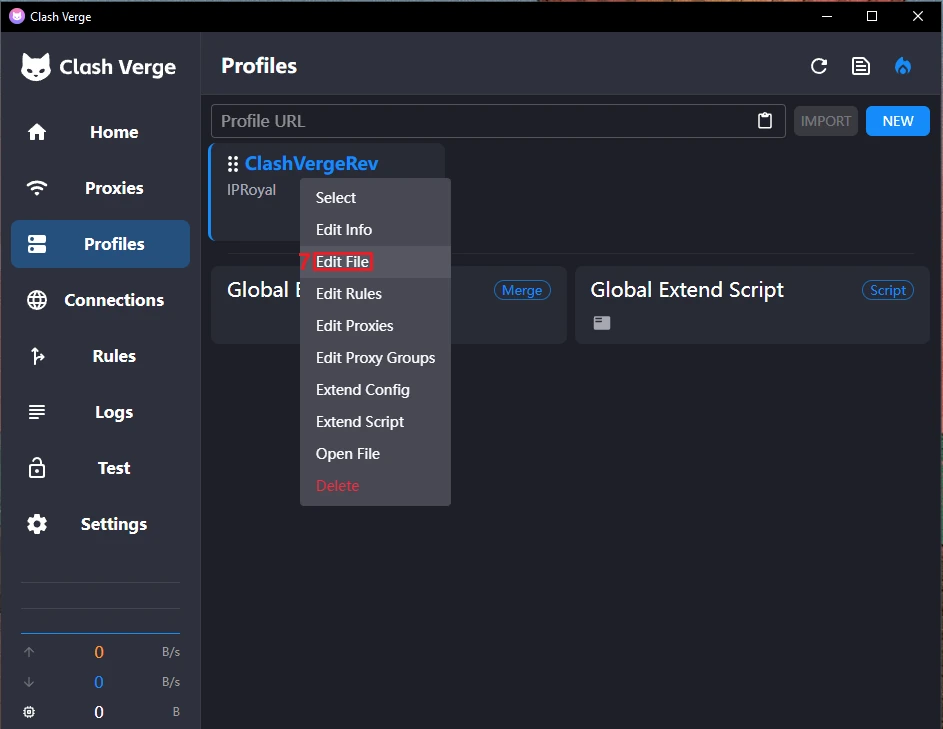Click the Test padlock icon
Image resolution: width=943 pixels, height=729 pixels.
click(37, 468)
